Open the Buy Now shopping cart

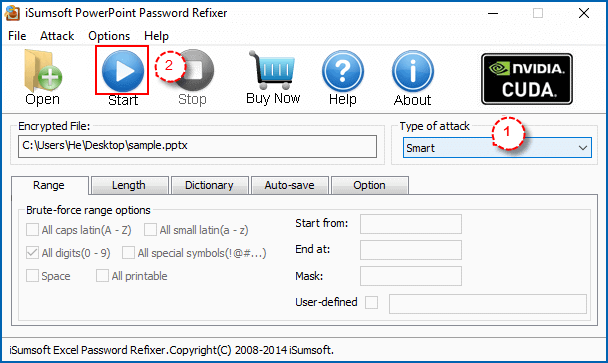tap(273, 70)
